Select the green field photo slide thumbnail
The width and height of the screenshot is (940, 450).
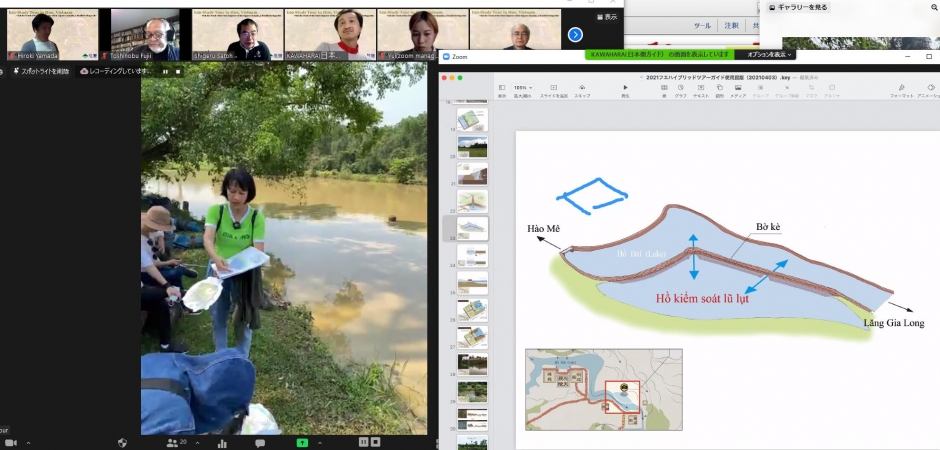(472, 147)
